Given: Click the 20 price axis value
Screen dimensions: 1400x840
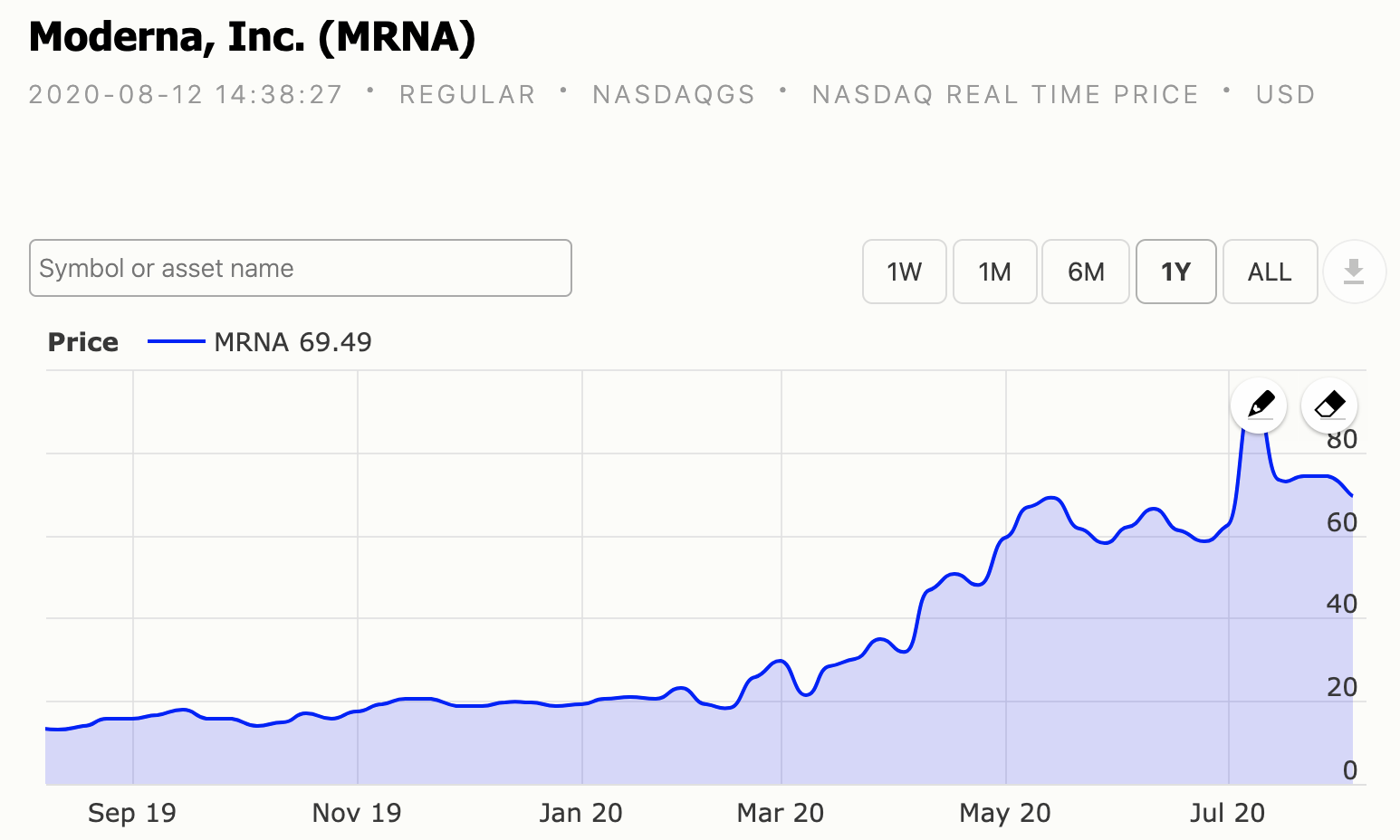Looking at the screenshot, I should (1342, 687).
